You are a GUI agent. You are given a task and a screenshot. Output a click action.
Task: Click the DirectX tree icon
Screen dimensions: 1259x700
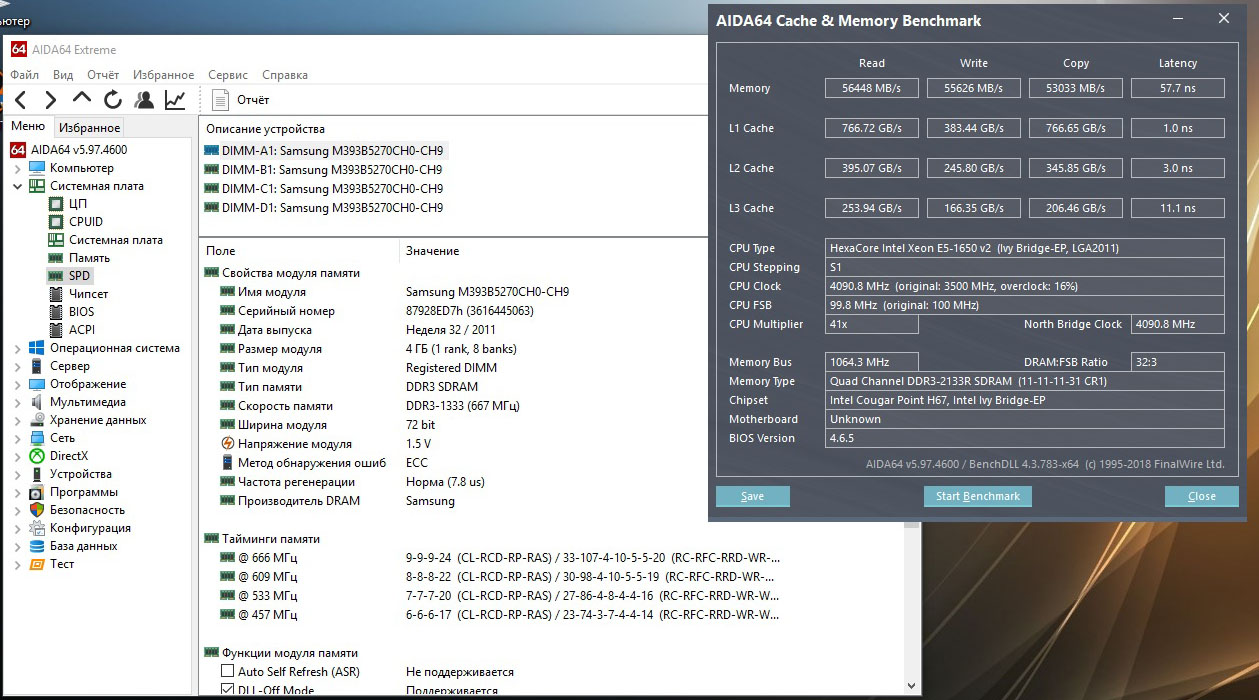[37, 456]
